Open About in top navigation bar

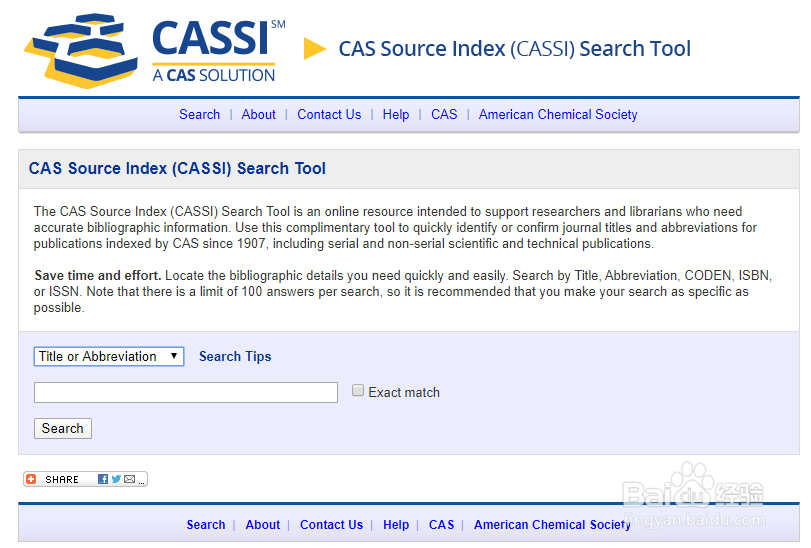pyautogui.click(x=259, y=114)
